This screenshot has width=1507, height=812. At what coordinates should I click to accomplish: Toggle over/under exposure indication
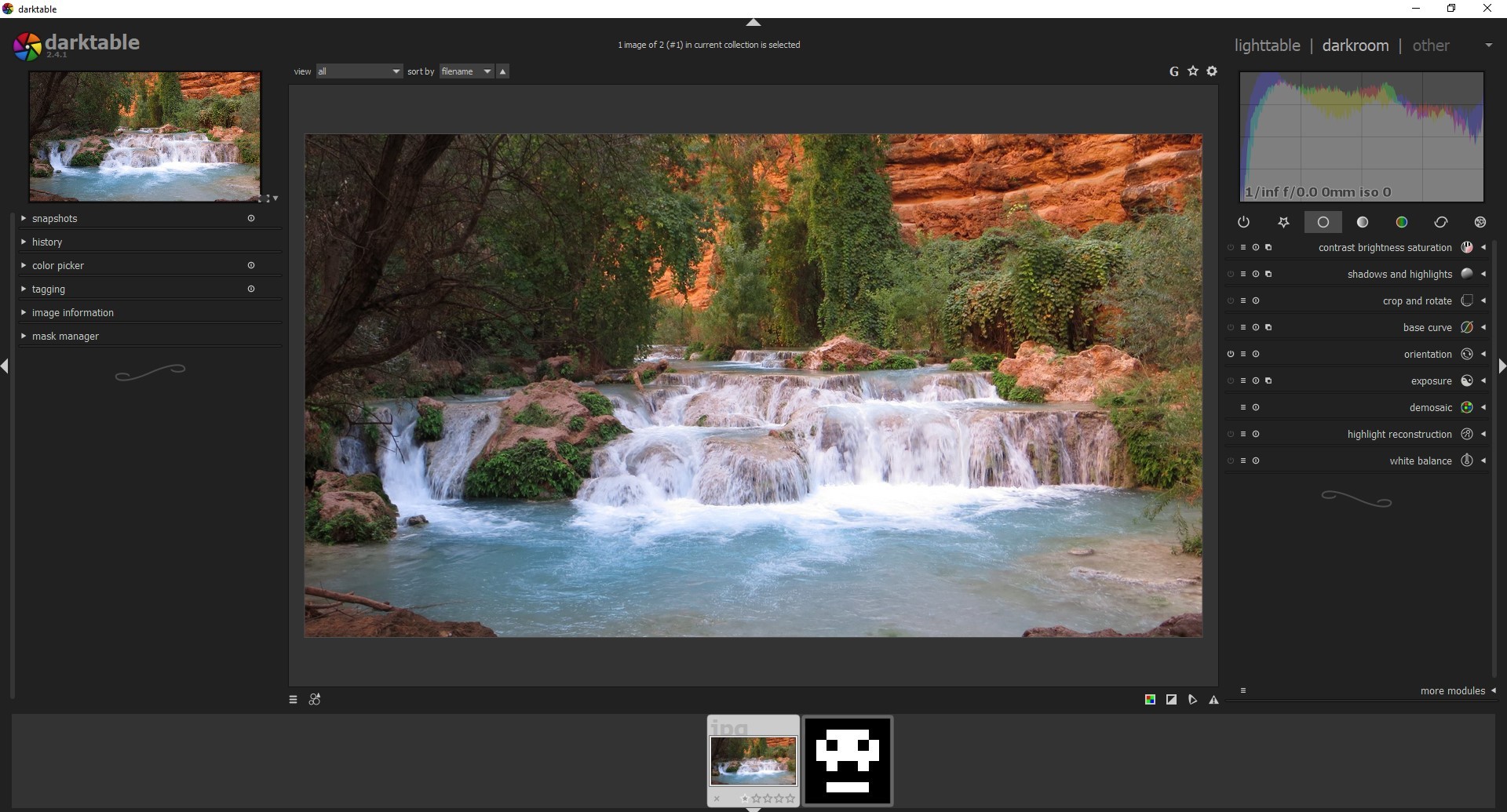click(x=1171, y=700)
